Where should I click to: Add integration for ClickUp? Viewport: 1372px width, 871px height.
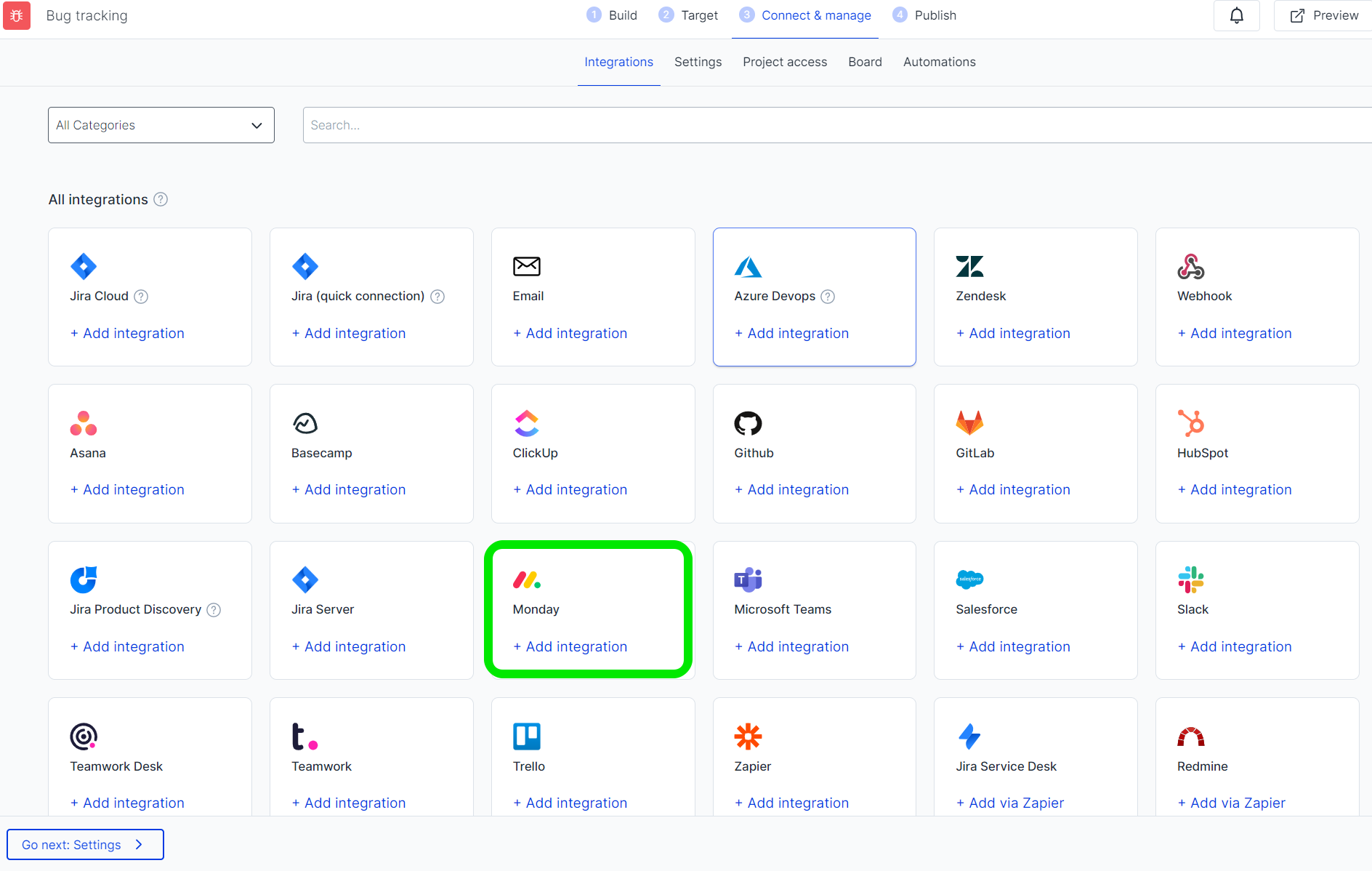570,490
